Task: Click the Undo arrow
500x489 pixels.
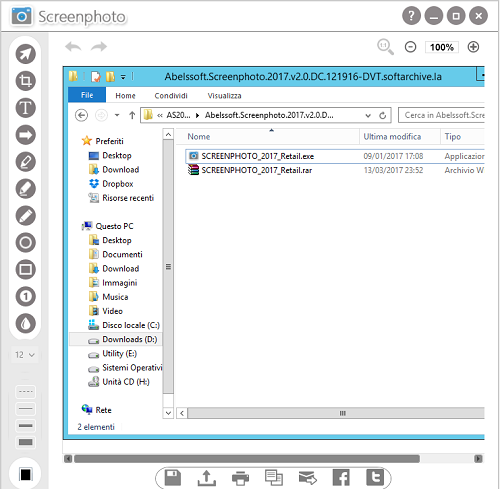Action: tap(73, 47)
